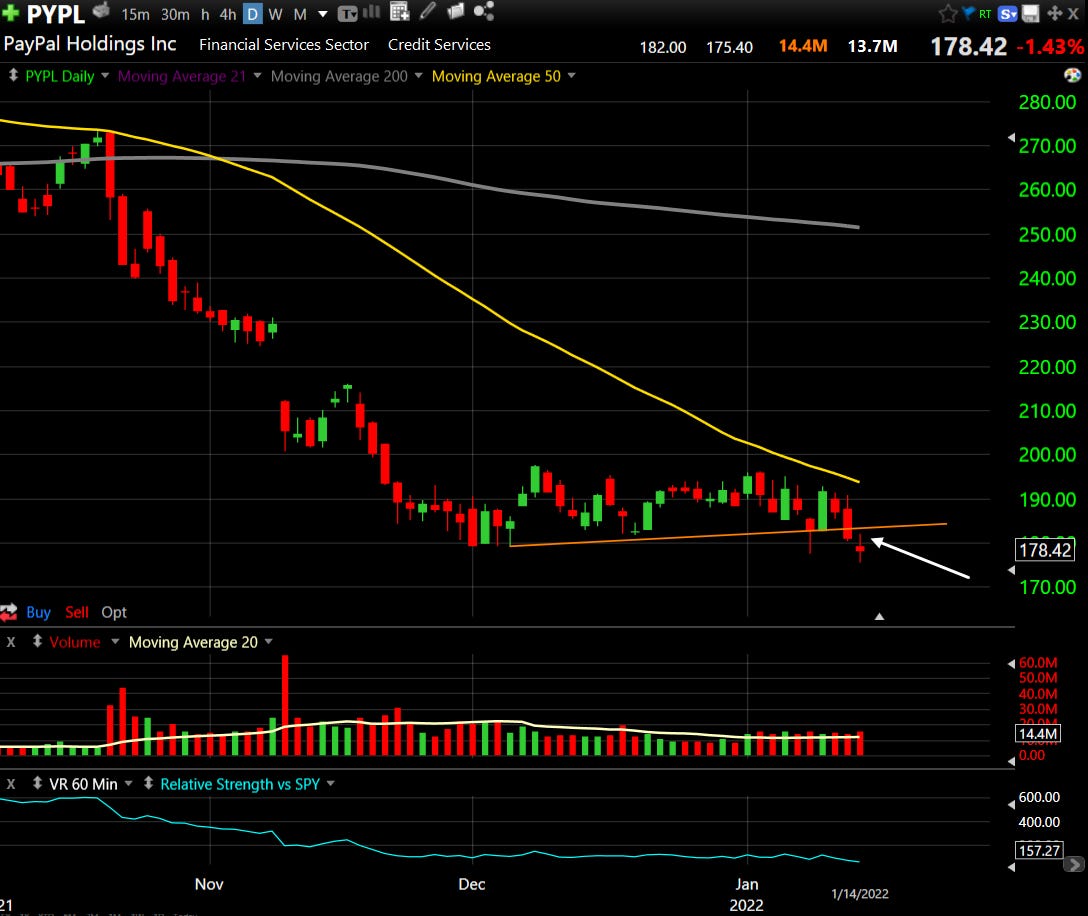The image size is (1088, 916).
Task: Click the -1.43% change value
Action: coord(1050,46)
